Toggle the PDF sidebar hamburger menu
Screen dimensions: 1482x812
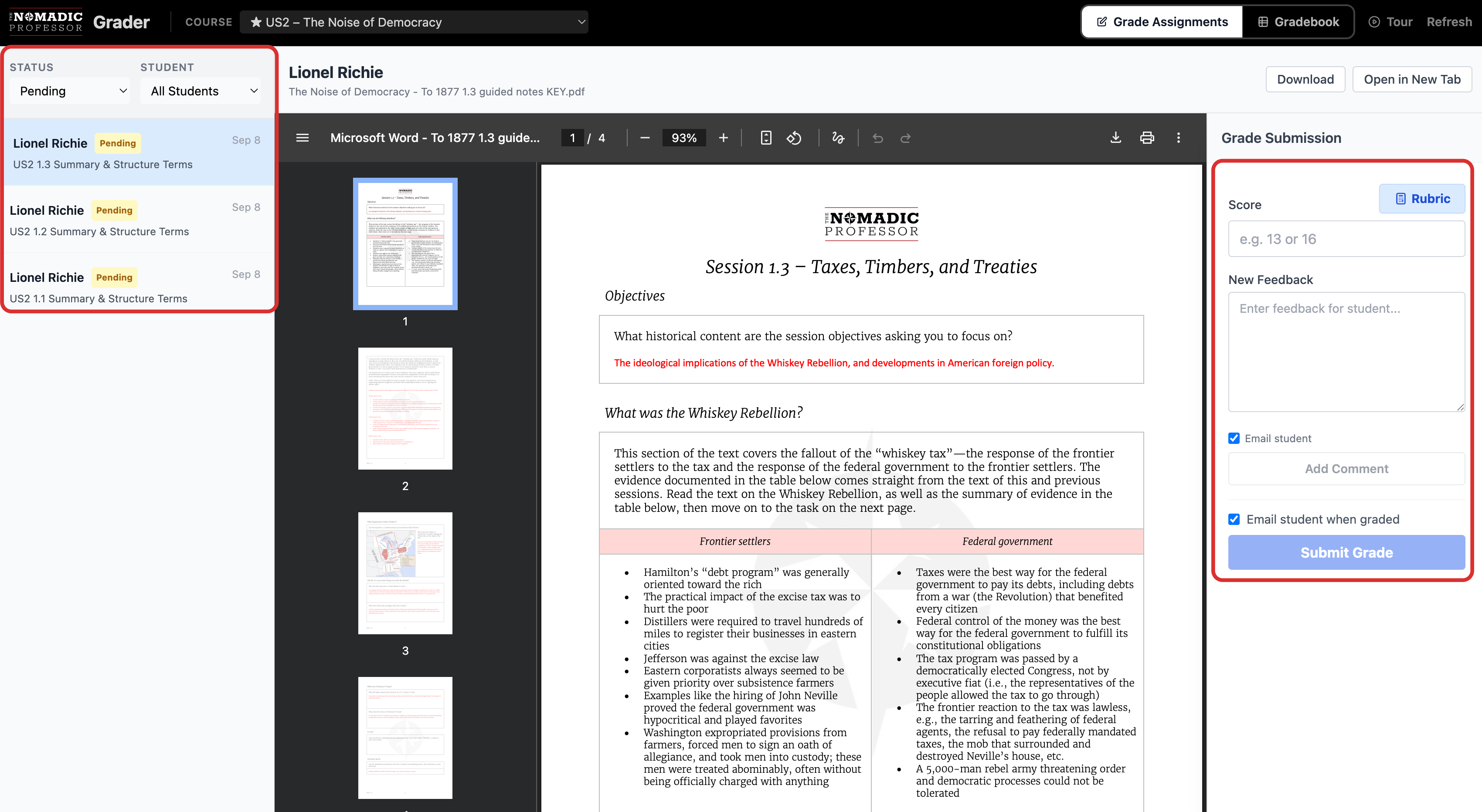coord(302,138)
